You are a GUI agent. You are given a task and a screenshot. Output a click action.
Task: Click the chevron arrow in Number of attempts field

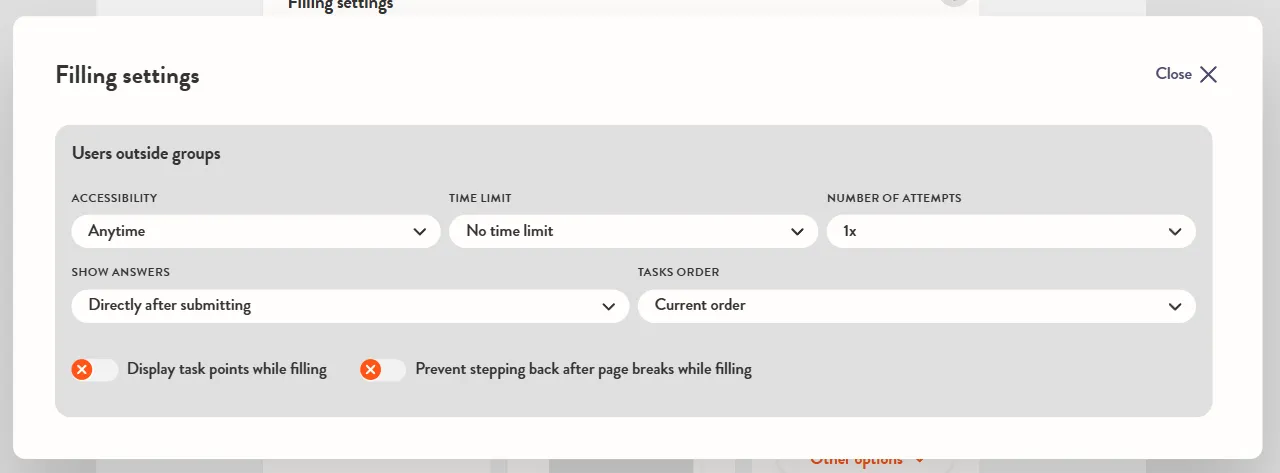pos(1175,232)
